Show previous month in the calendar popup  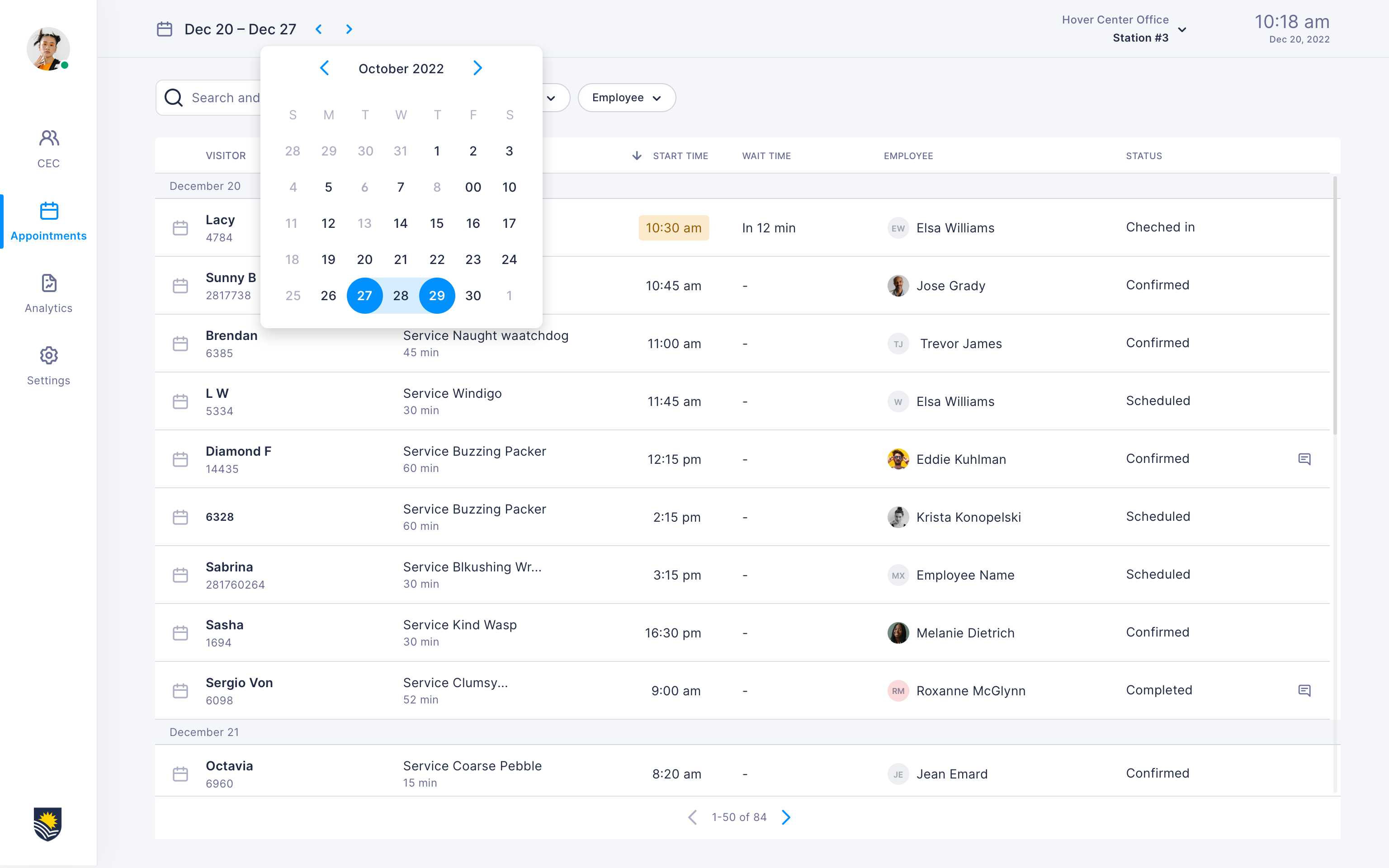point(325,68)
